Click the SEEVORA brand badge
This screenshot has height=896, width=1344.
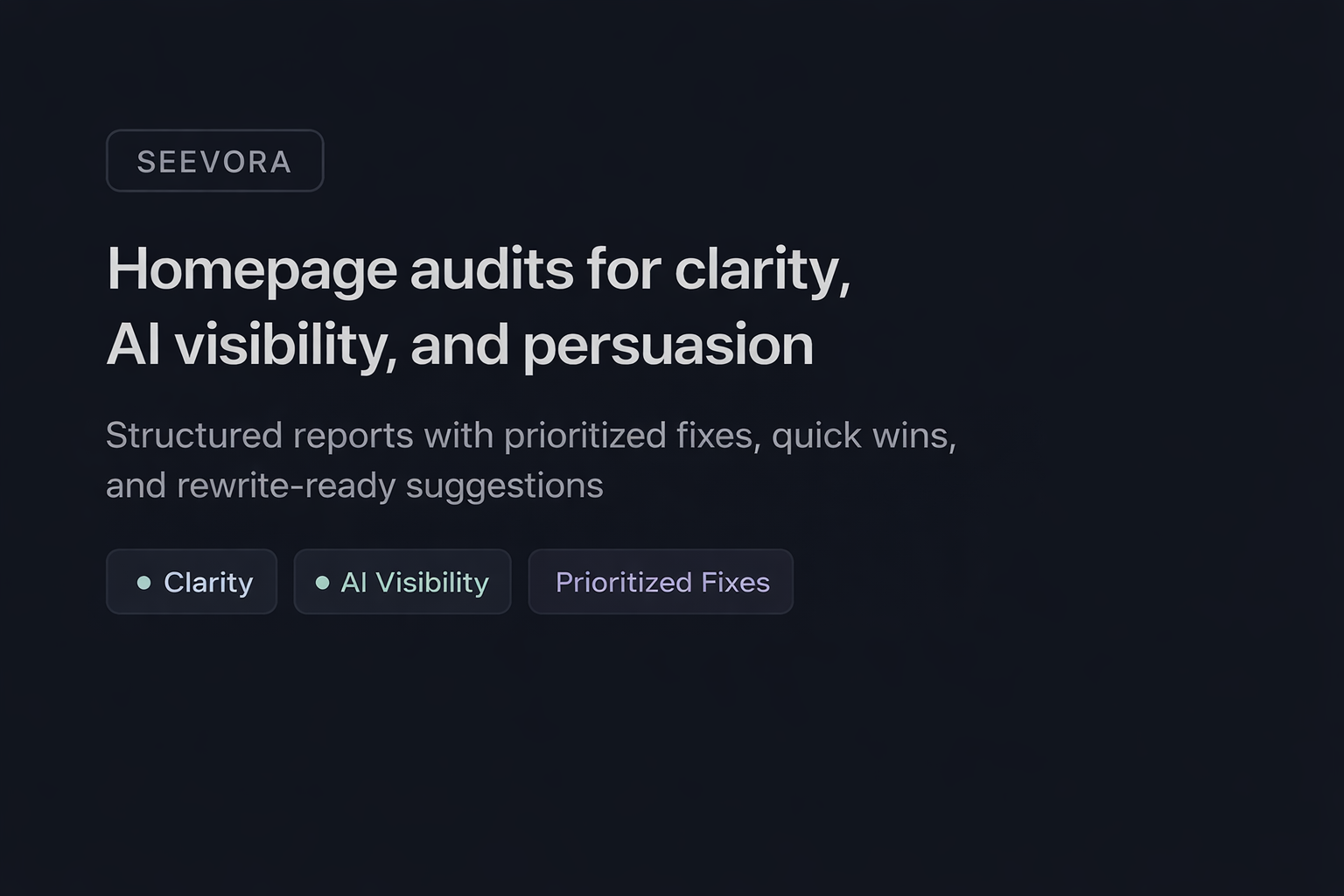214,161
